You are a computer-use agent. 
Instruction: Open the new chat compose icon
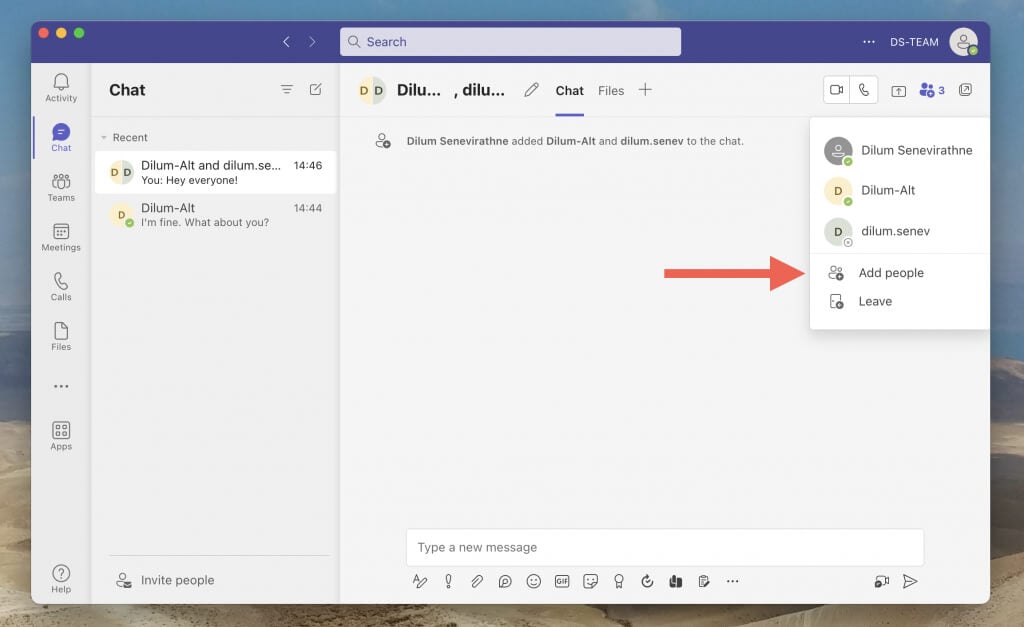point(316,90)
